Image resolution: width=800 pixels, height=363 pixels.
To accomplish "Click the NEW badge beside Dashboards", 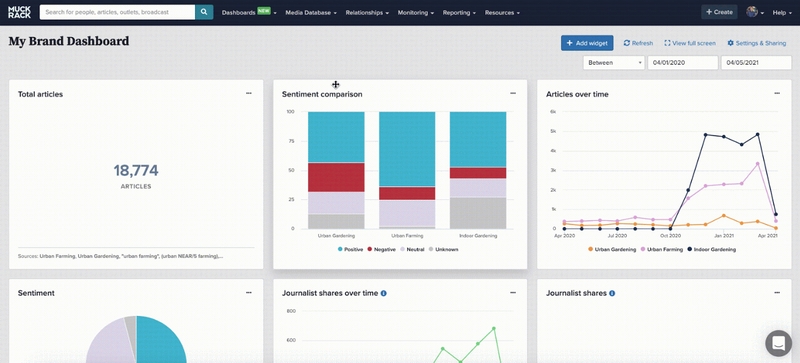I will tap(264, 11).
